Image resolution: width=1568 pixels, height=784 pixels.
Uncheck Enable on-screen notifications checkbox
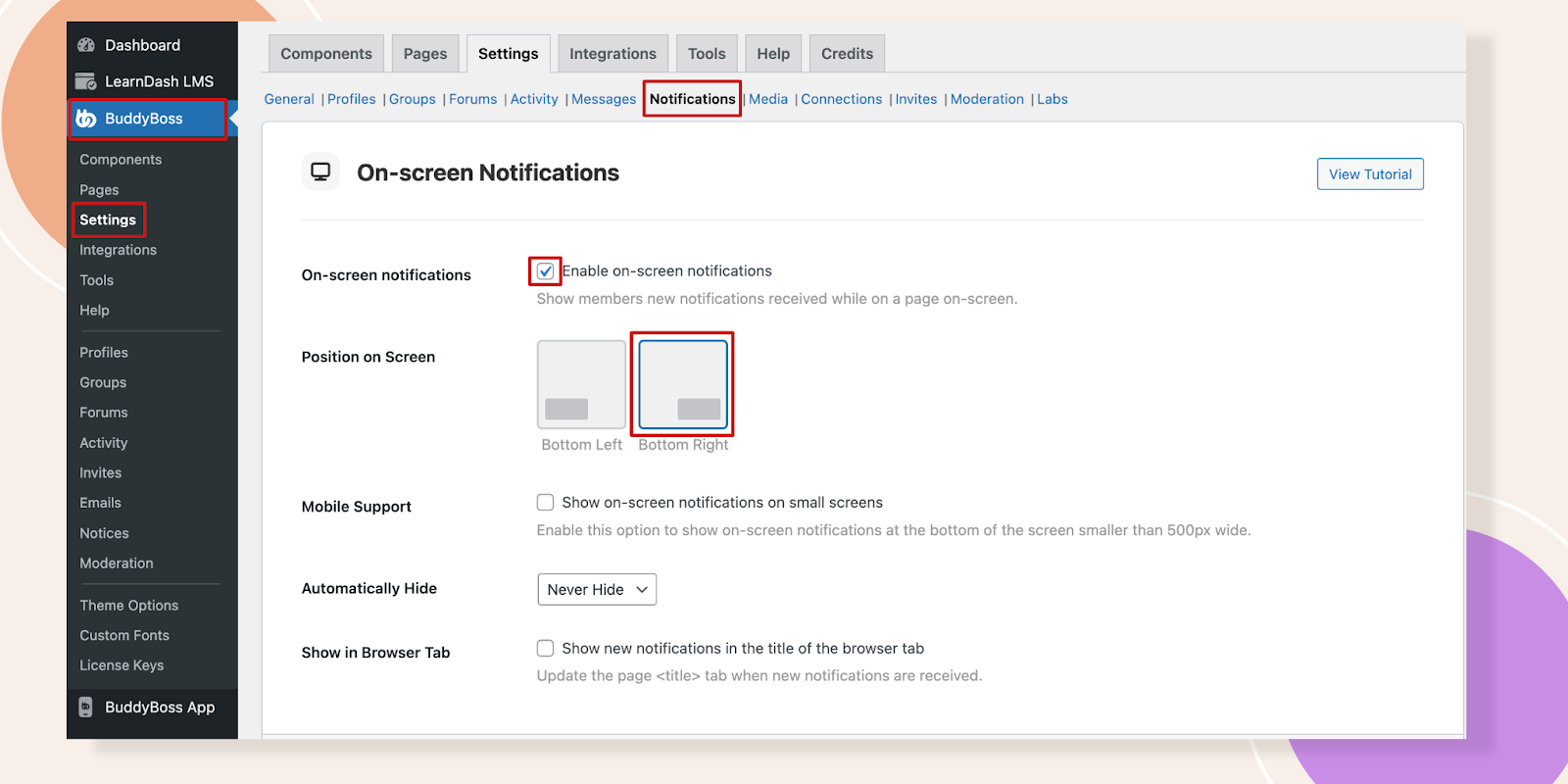[546, 271]
